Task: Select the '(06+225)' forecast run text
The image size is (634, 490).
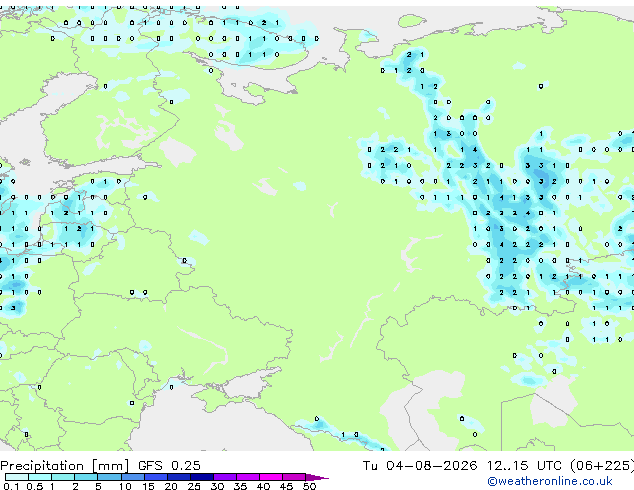Action: click(x=602, y=466)
